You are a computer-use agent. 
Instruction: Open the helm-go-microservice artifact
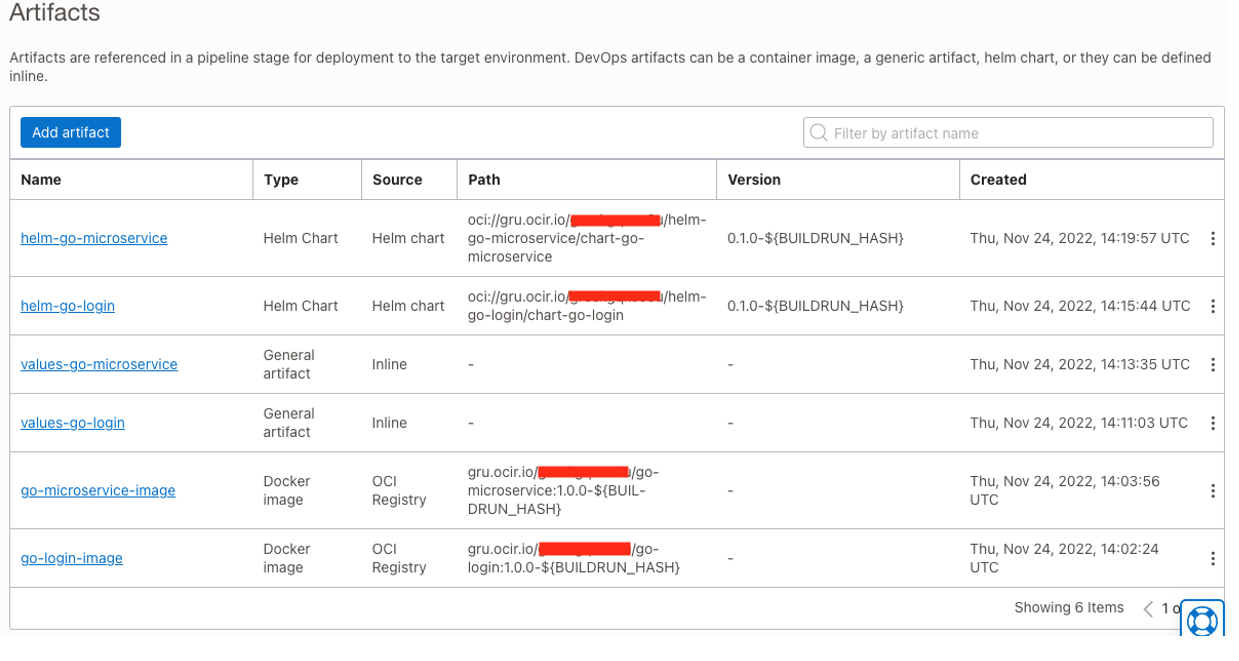click(93, 238)
